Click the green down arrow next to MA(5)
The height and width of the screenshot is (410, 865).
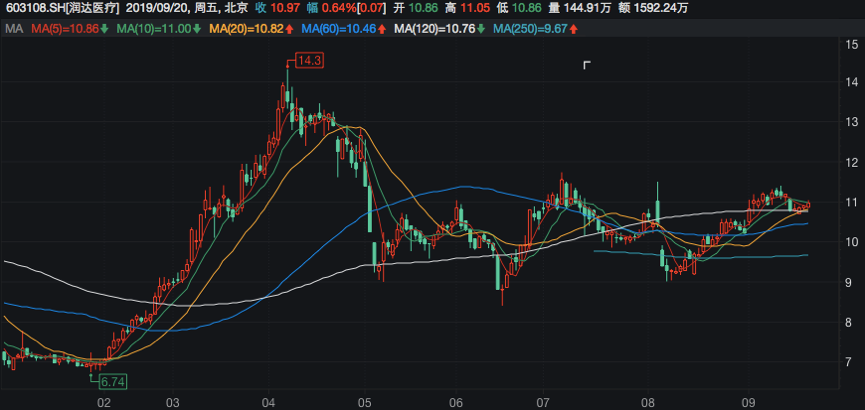click(106, 28)
